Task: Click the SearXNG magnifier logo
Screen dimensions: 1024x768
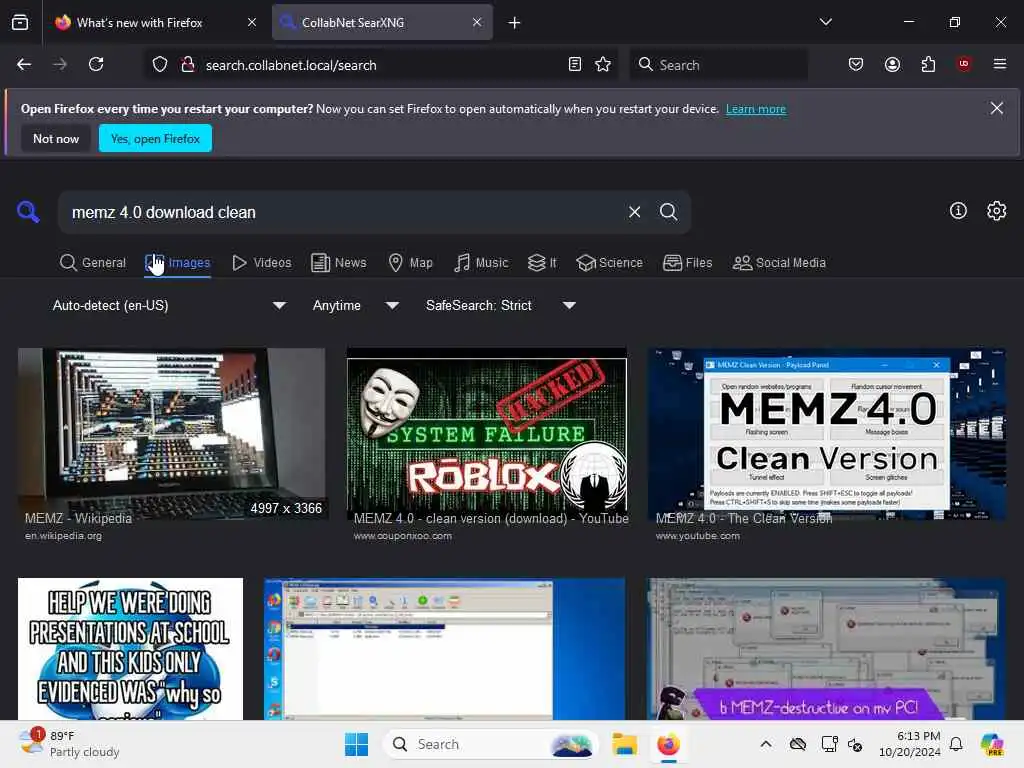Action: tap(28, 212)
